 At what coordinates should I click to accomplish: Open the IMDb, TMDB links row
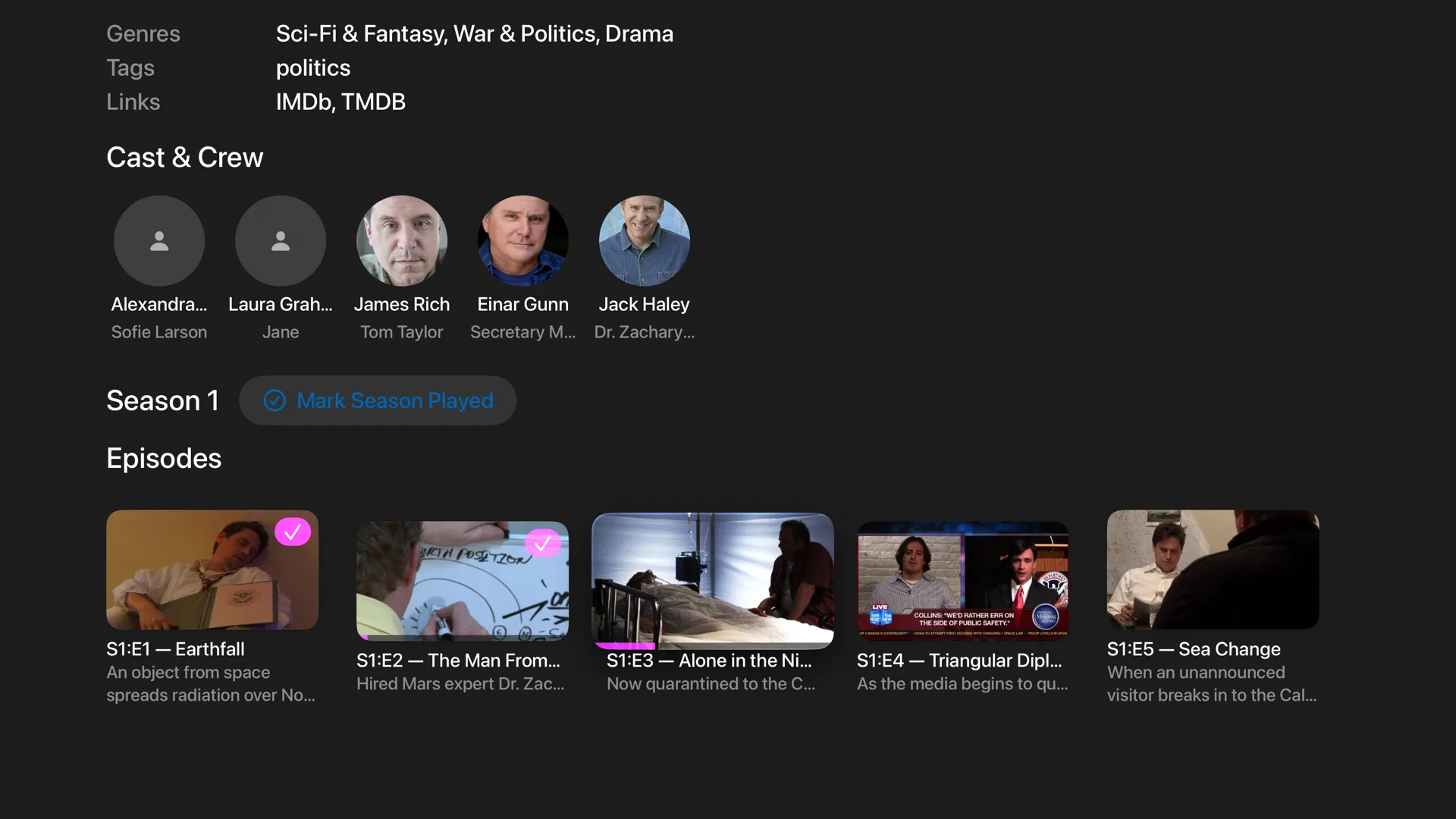tap(340, 102)
